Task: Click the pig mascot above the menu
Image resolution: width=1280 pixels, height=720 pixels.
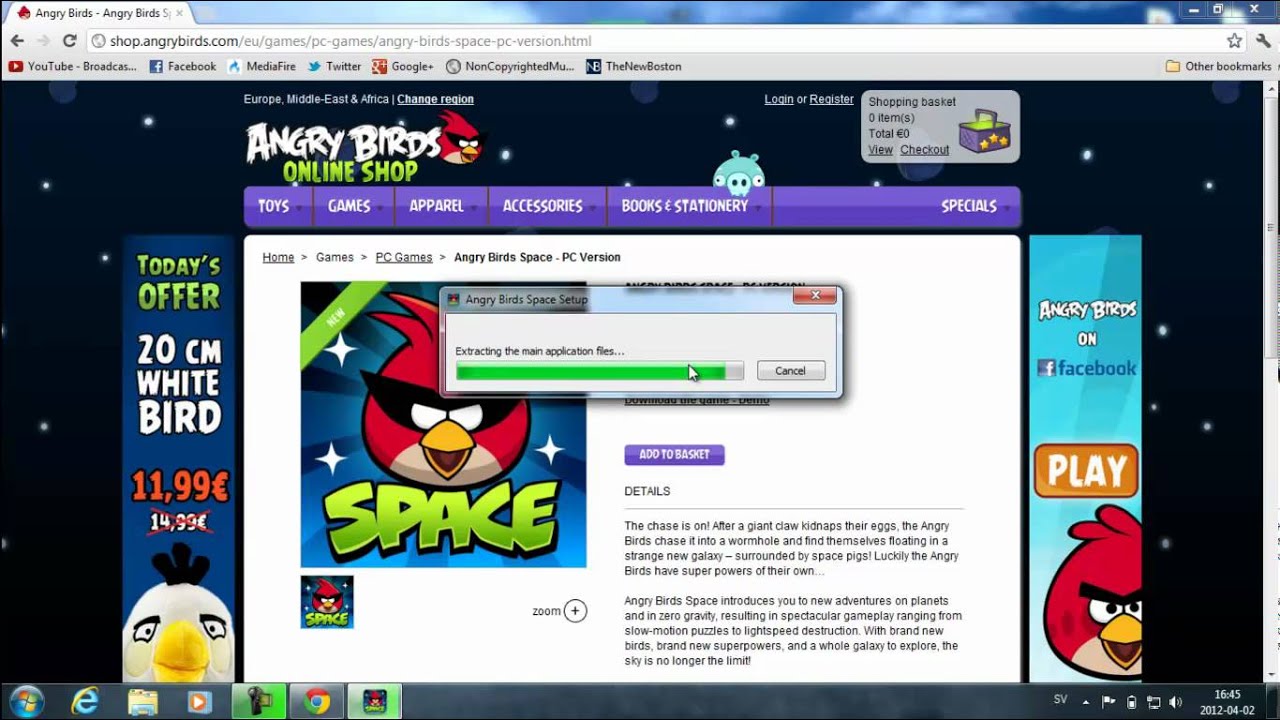Action: 738,172
